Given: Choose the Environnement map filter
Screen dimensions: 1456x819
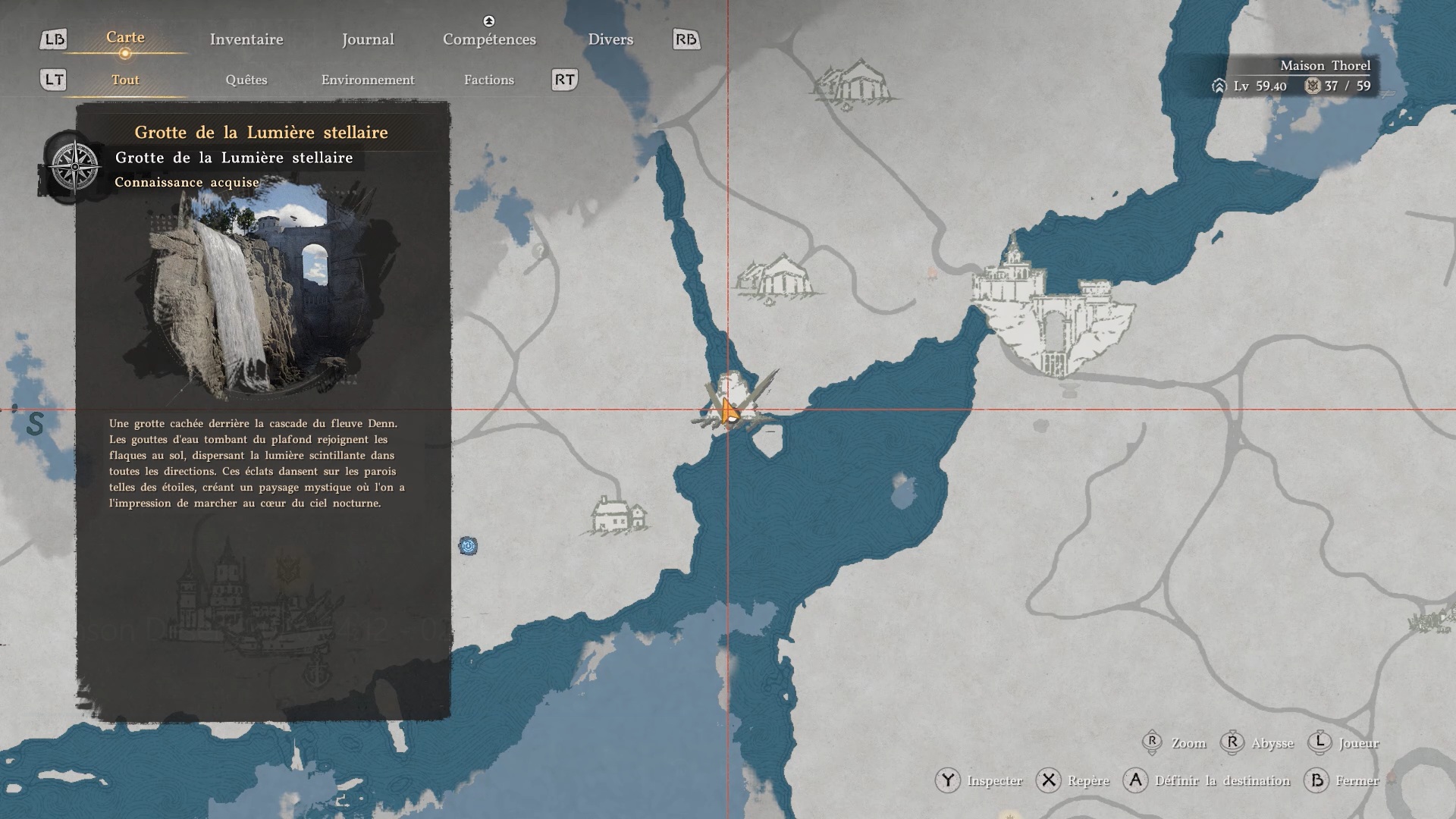Looking at the screenshot, I should coord(368,80).
